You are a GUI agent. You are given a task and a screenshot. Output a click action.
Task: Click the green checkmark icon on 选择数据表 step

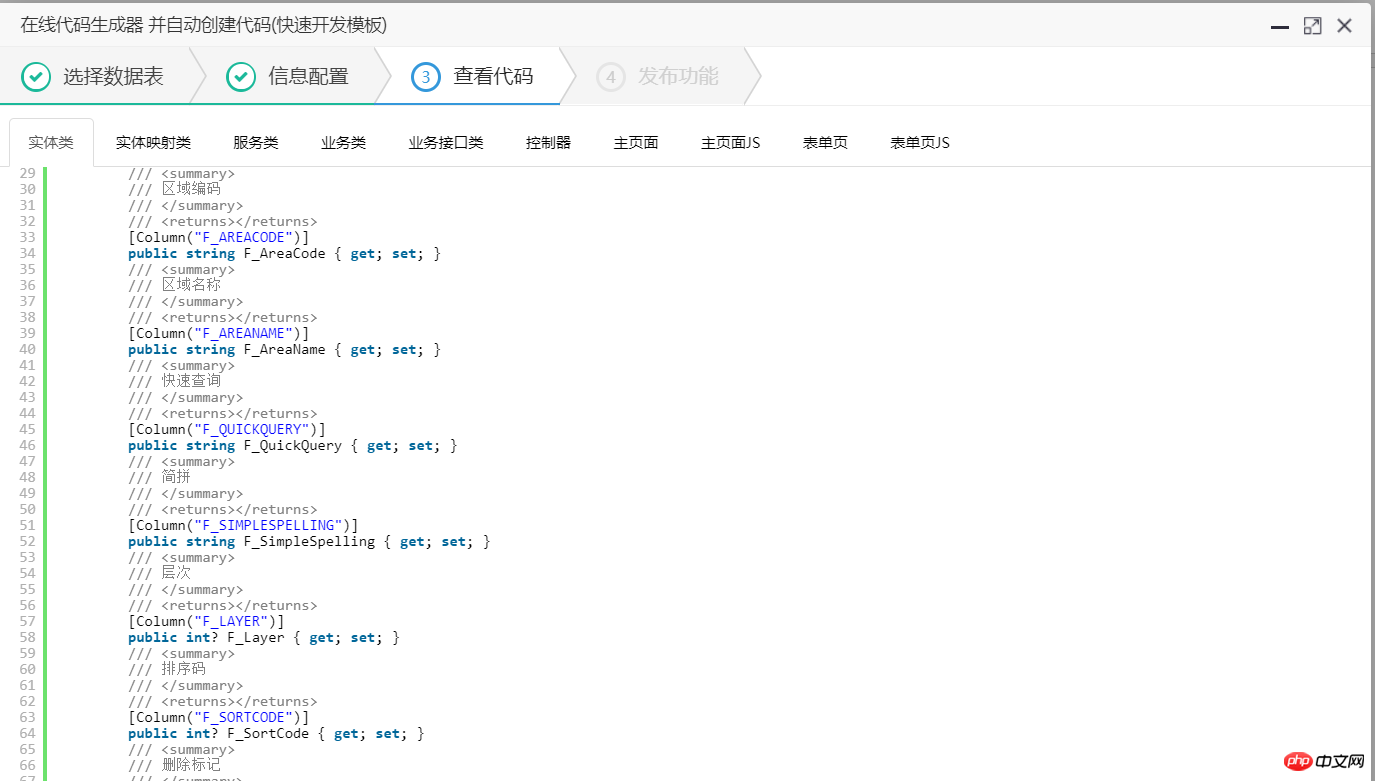click(35, 76)
